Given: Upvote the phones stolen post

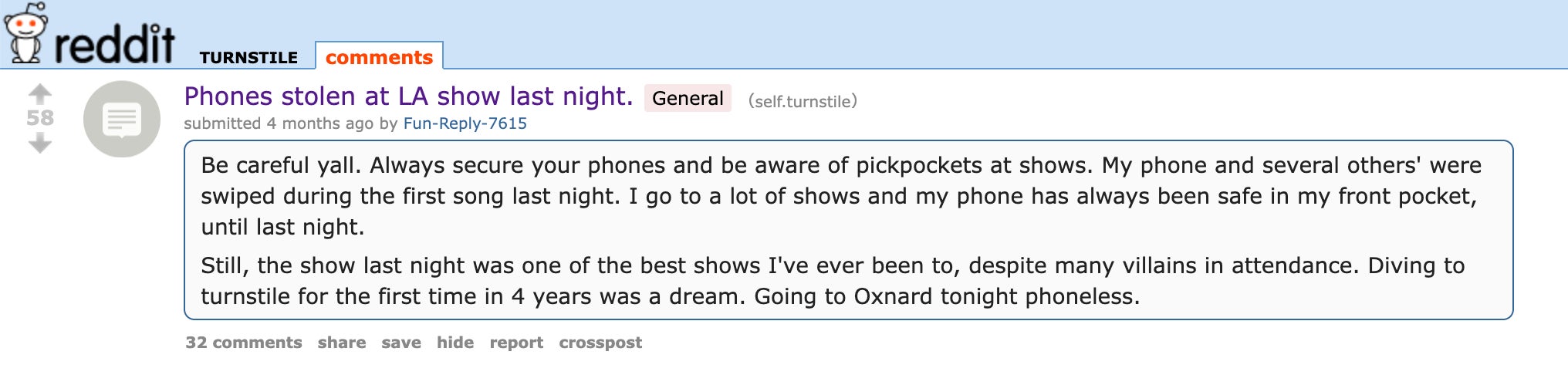Looking at the screenshot, I should click(40, 94).
